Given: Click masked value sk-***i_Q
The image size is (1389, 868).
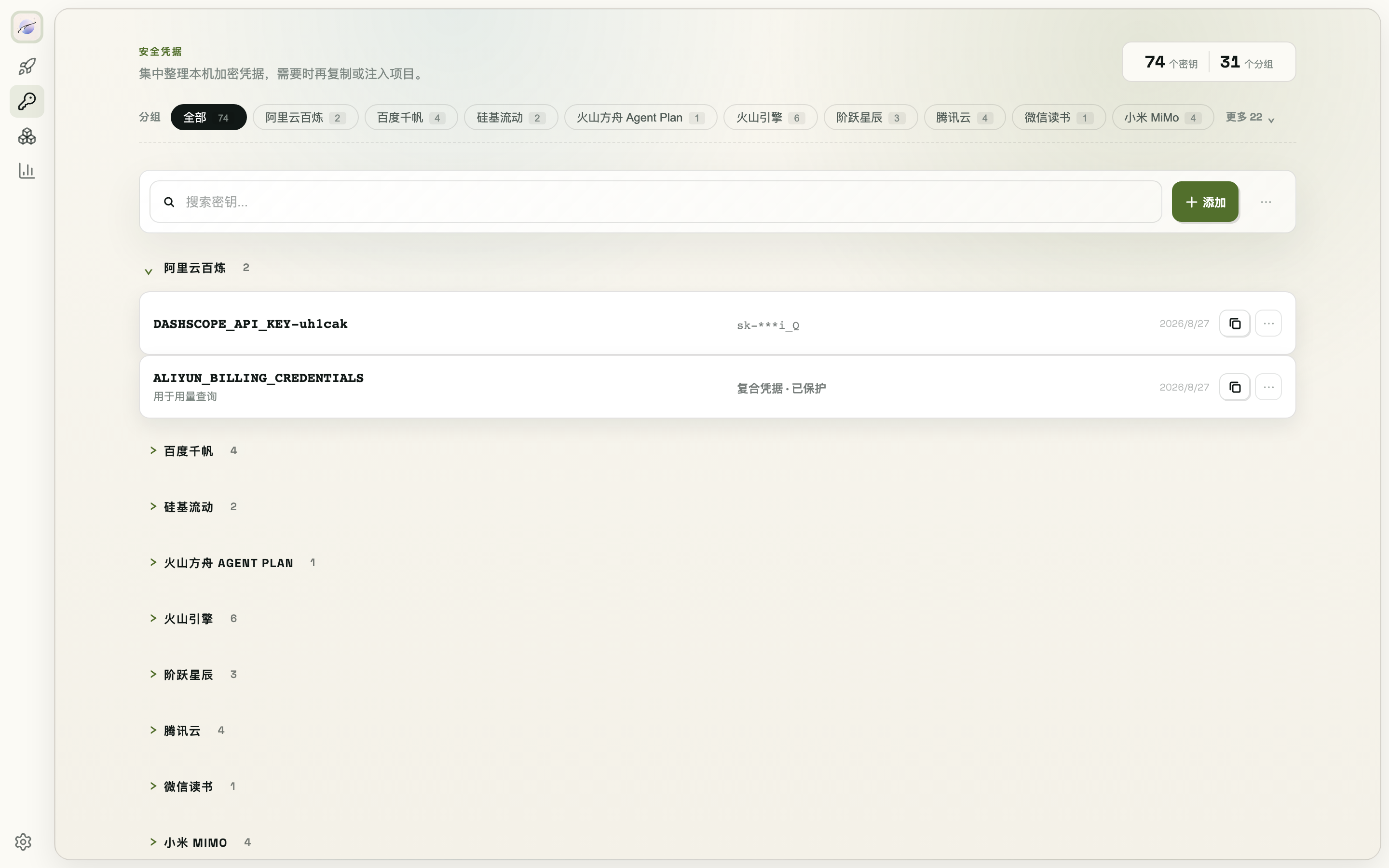Looking at the screenshot, I should point(768,325).
